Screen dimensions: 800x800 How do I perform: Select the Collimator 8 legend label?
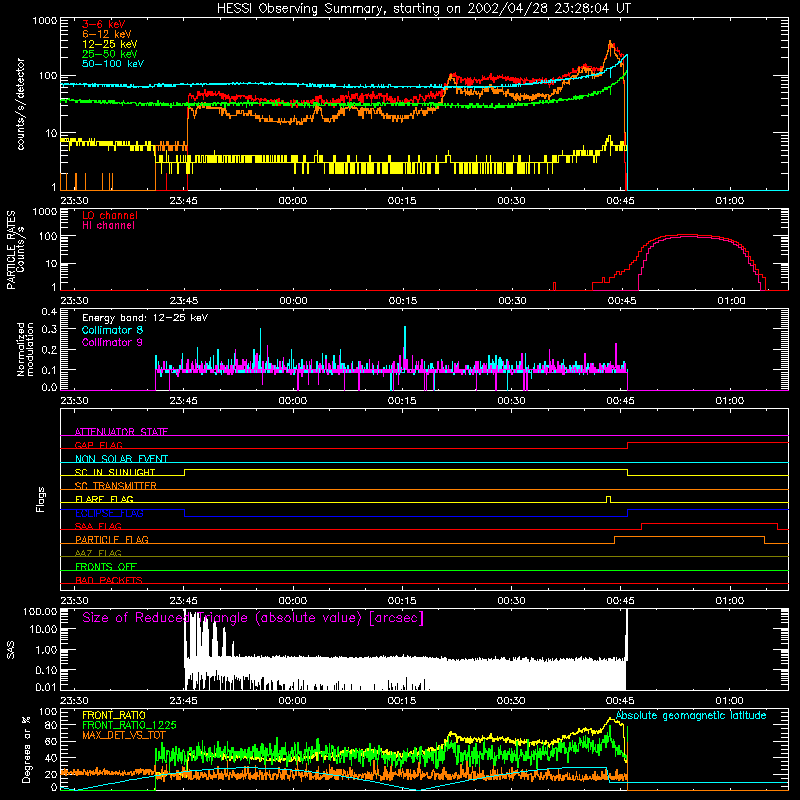pos(112,330)
